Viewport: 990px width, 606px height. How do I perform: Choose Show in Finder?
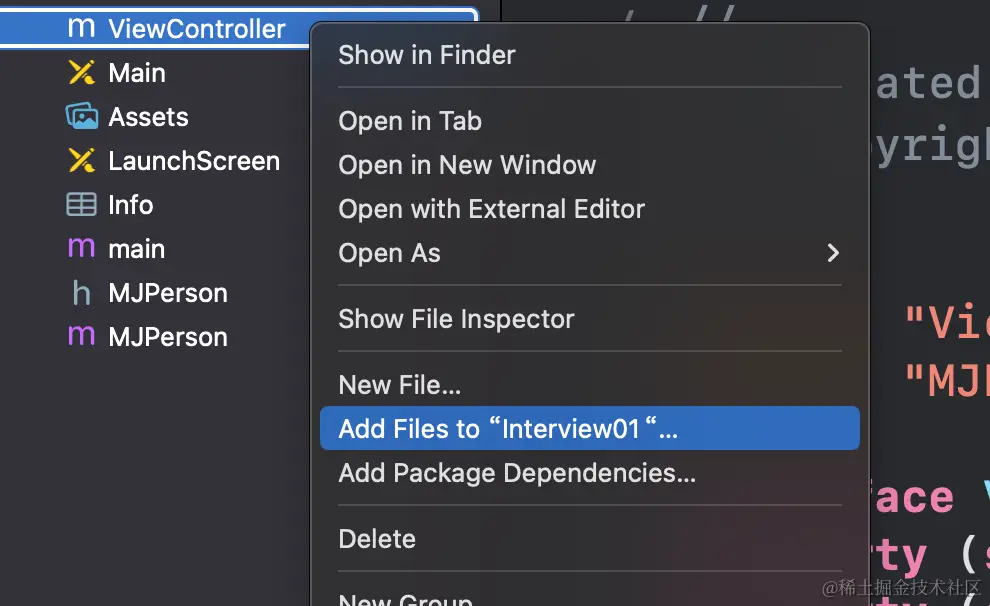pos(427,55)
